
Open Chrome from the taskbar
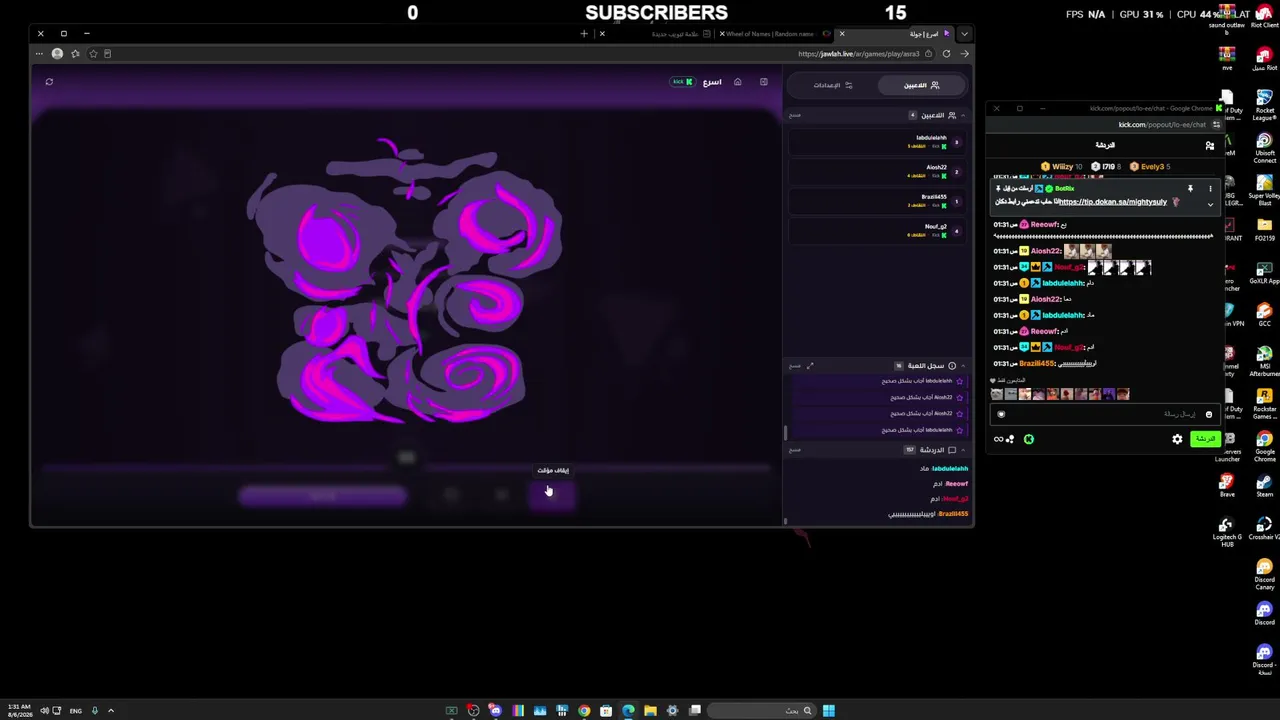point(584,711)
